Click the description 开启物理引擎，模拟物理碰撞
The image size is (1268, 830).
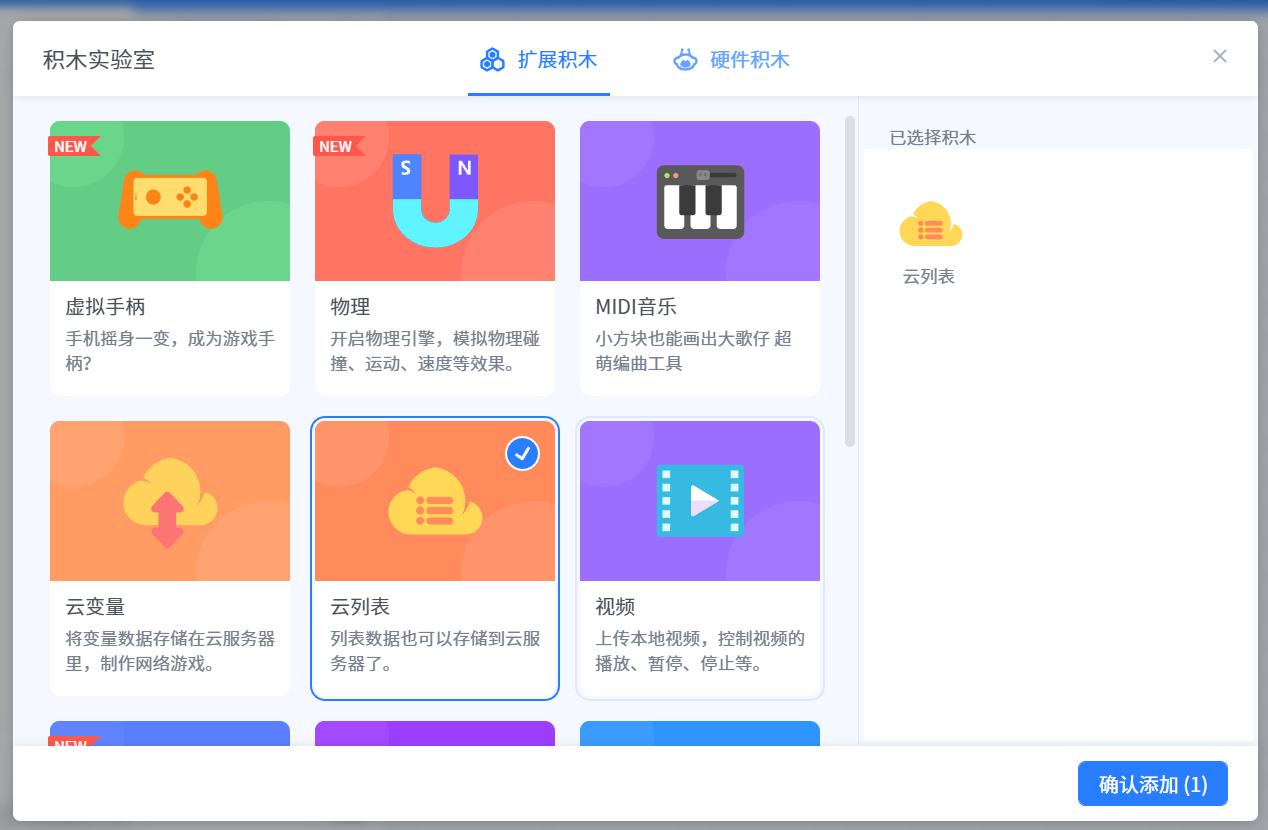[435, 351]
